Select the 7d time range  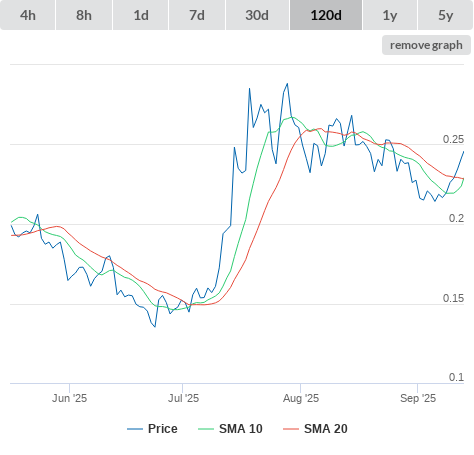(197, 15)
